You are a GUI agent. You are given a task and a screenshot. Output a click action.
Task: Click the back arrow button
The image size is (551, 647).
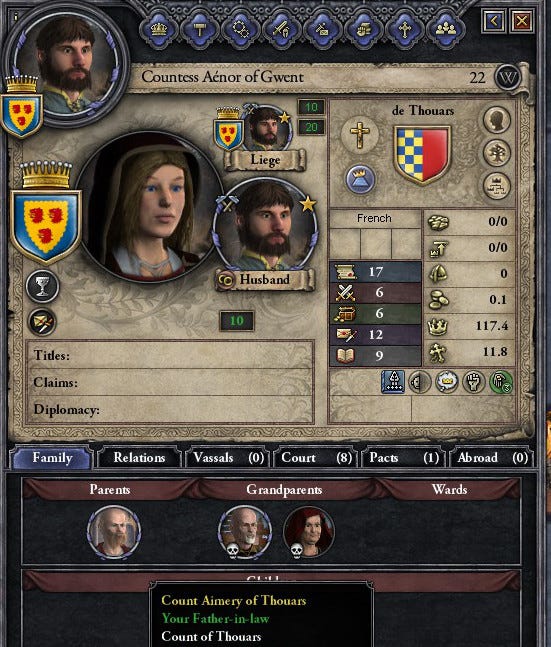(494, 20)
